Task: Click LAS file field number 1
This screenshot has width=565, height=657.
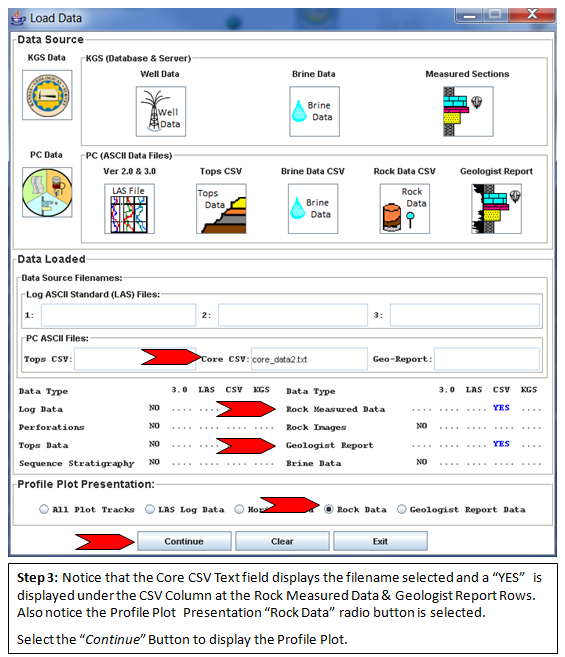Action: click(118, 315)
